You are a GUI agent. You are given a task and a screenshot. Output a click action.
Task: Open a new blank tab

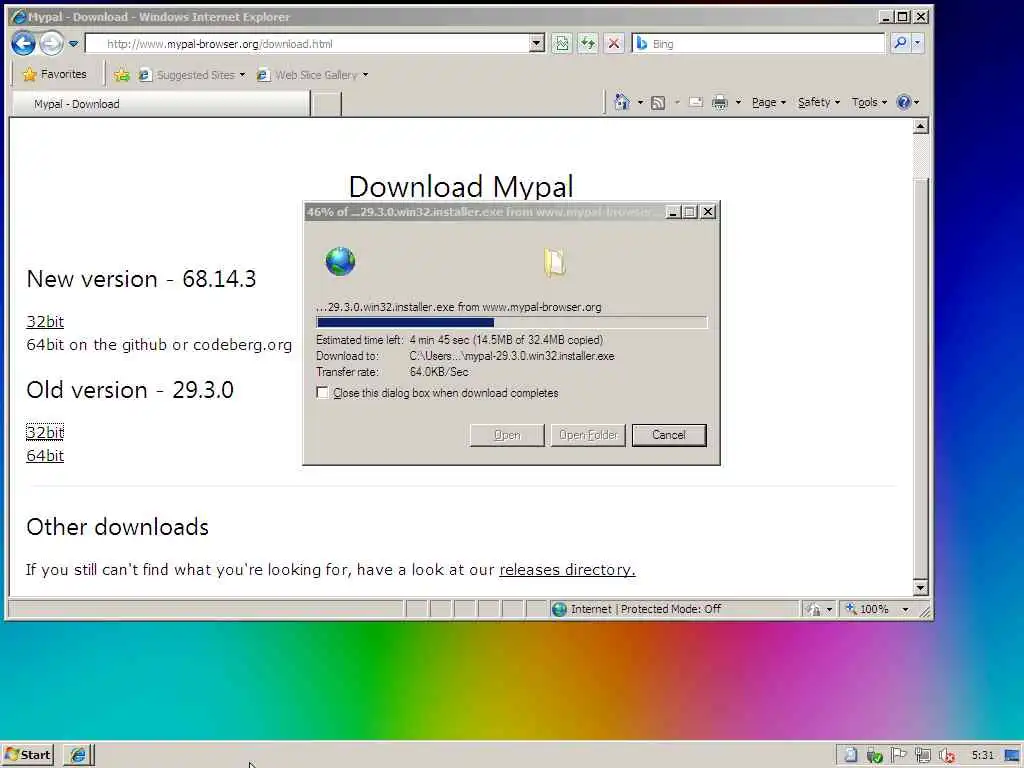(326, 104)
